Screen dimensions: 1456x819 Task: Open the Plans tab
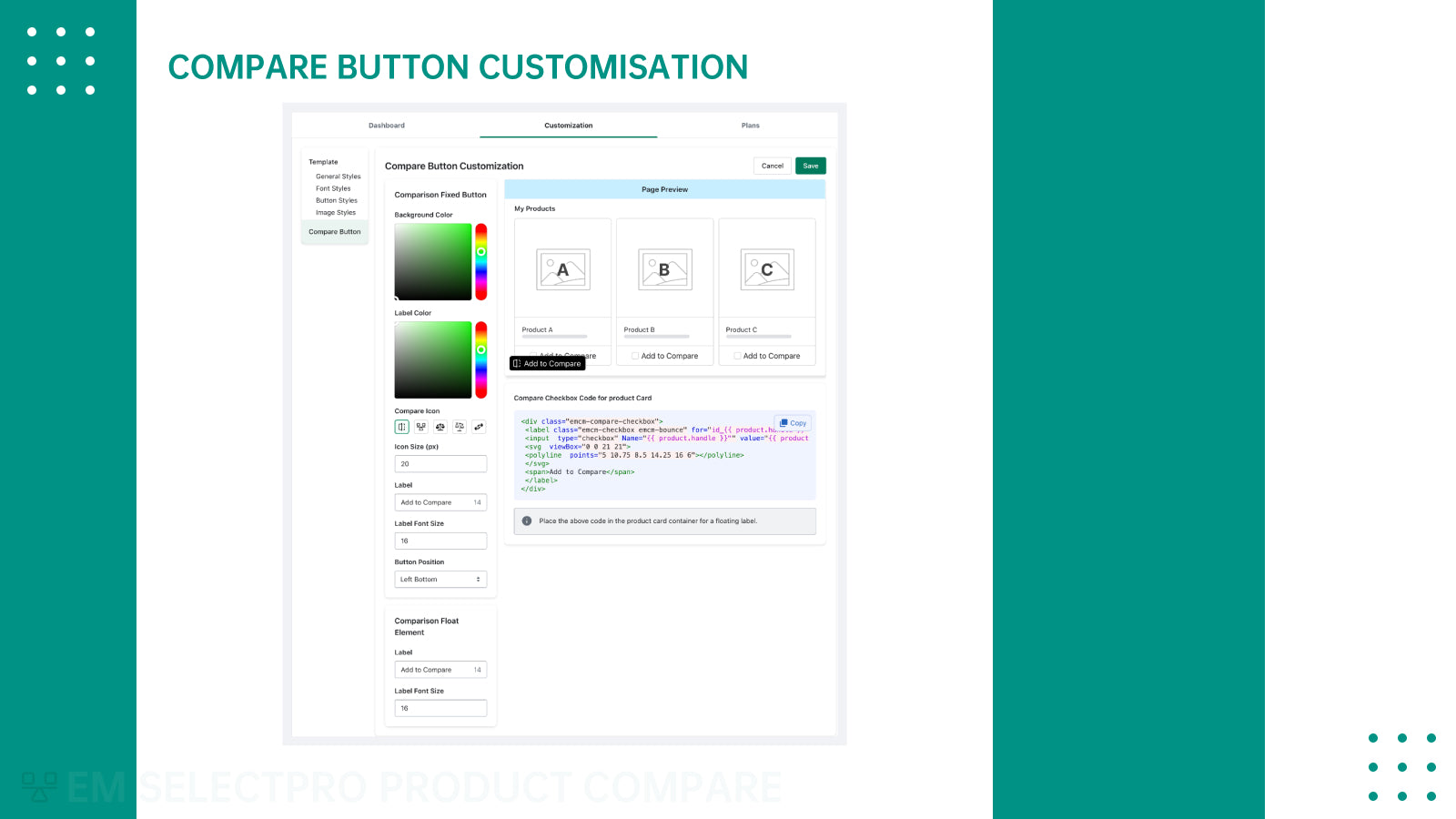click(750, 125)
